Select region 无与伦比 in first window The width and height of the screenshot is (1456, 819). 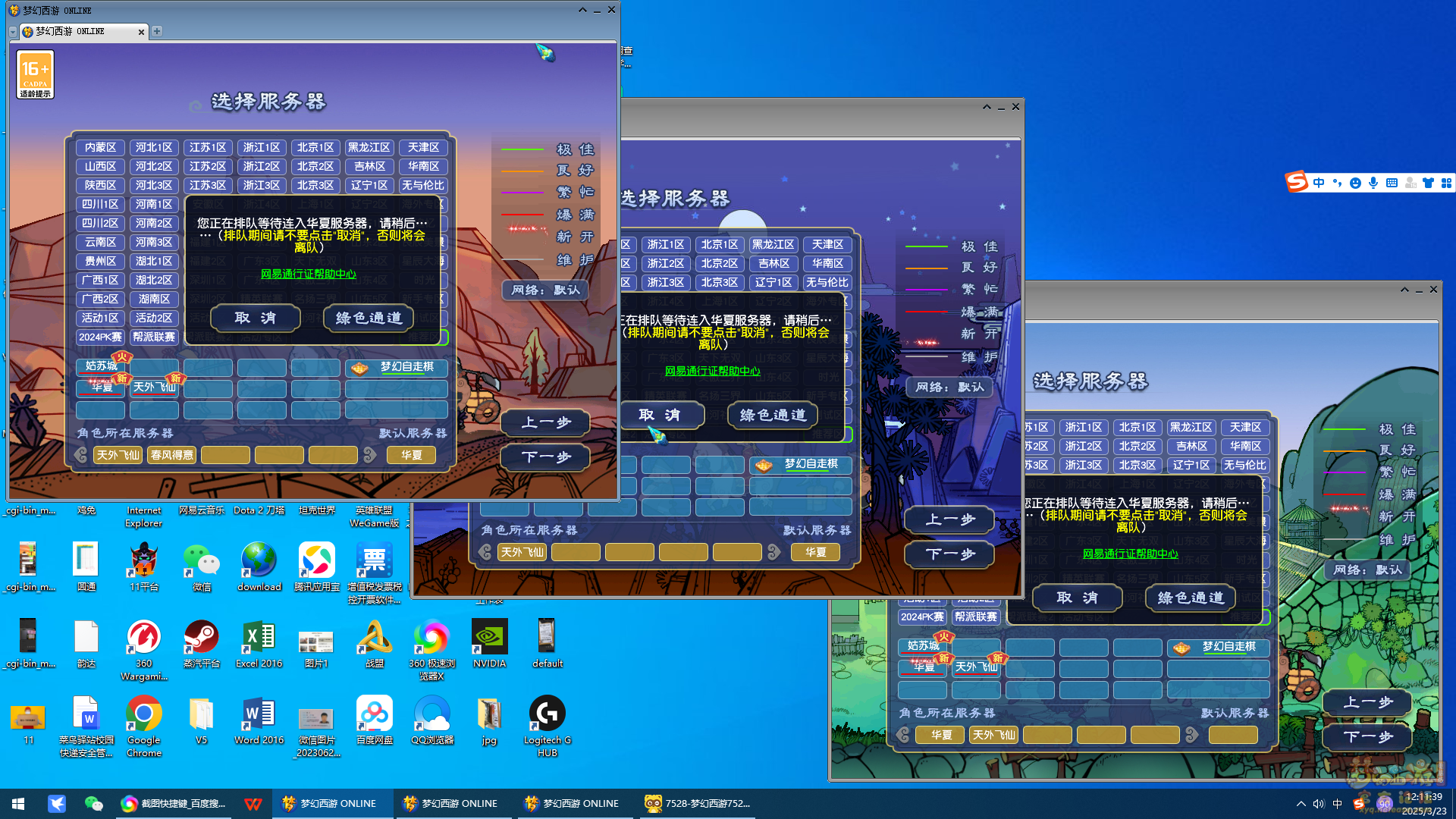pos(423,185)
